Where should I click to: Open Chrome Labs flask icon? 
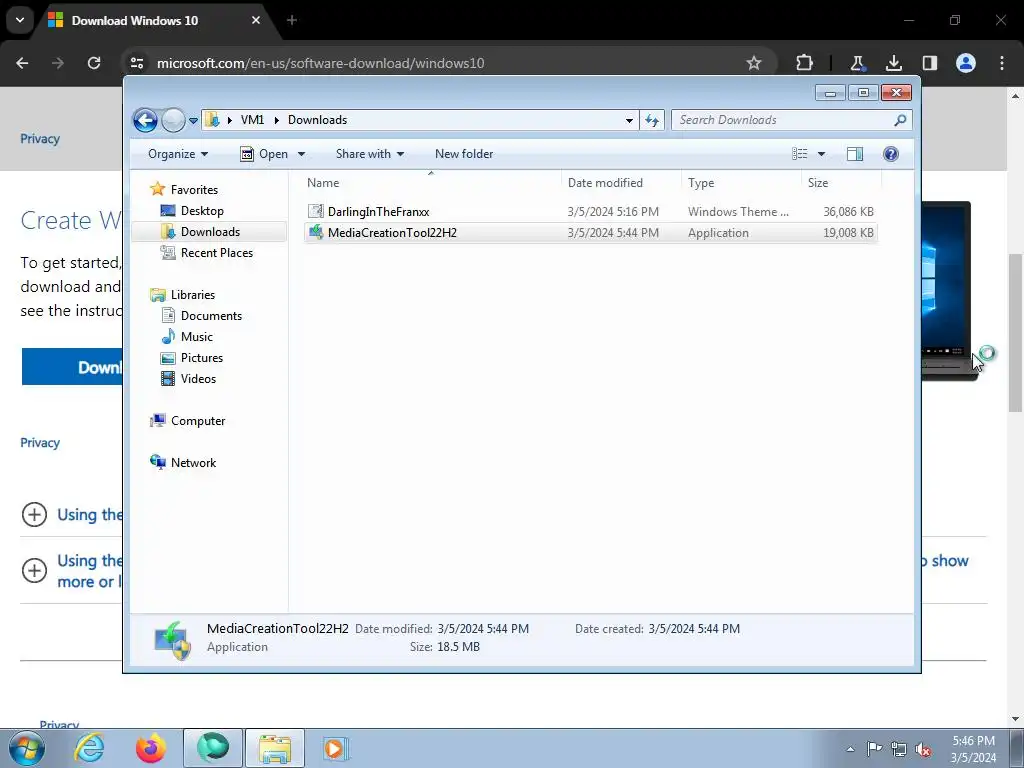pyautogui.click(x=857, y=63)
